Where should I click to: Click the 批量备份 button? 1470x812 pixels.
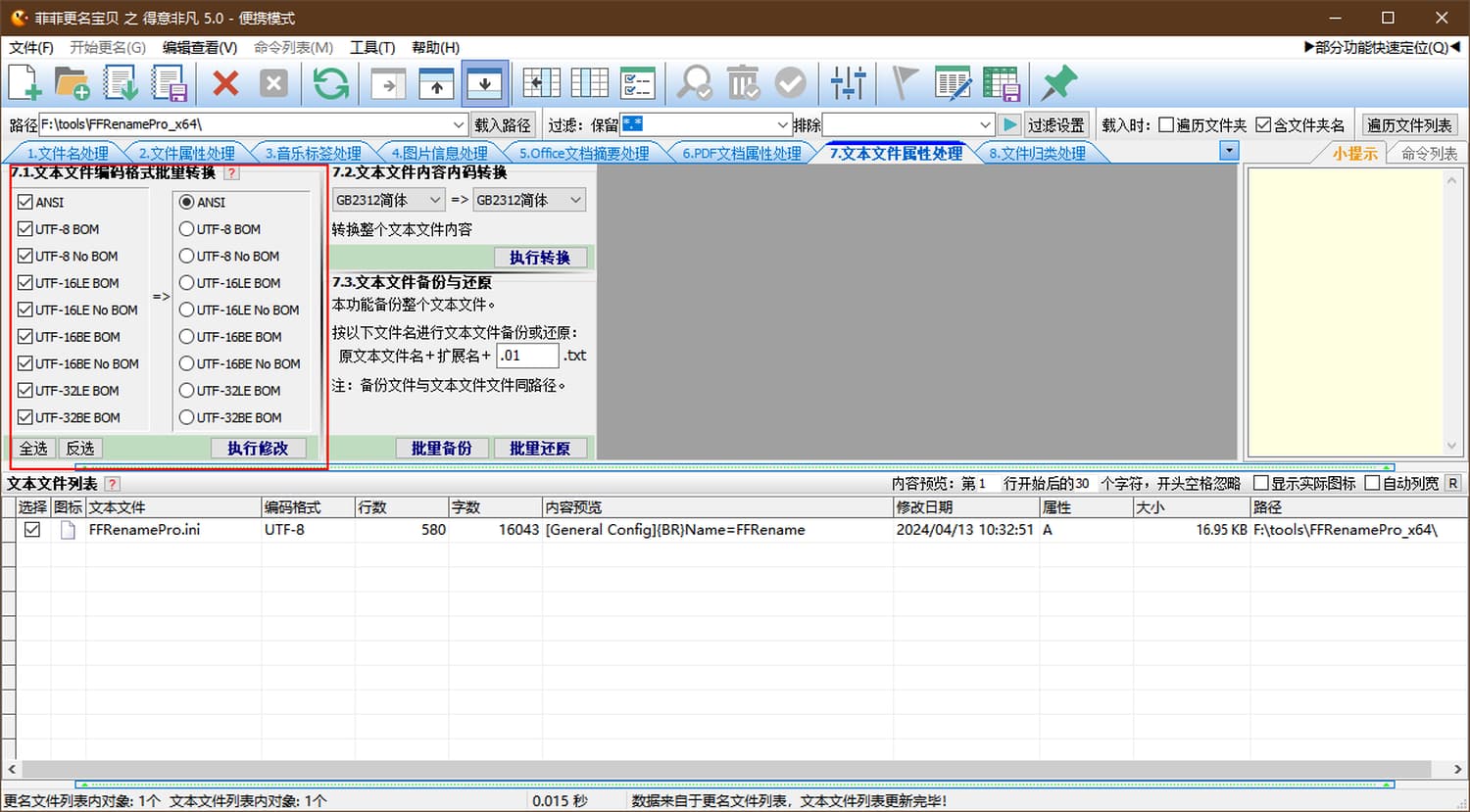(441, 448)
